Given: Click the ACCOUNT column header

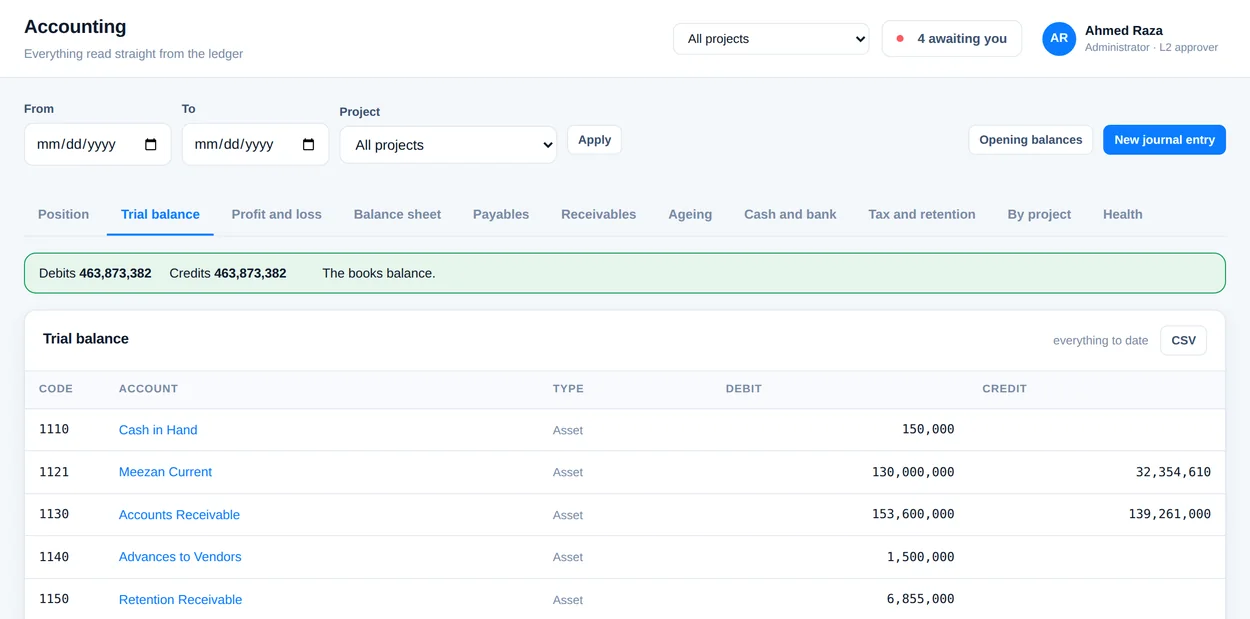Looking at the screenshot, I should [x=148, y=389].
